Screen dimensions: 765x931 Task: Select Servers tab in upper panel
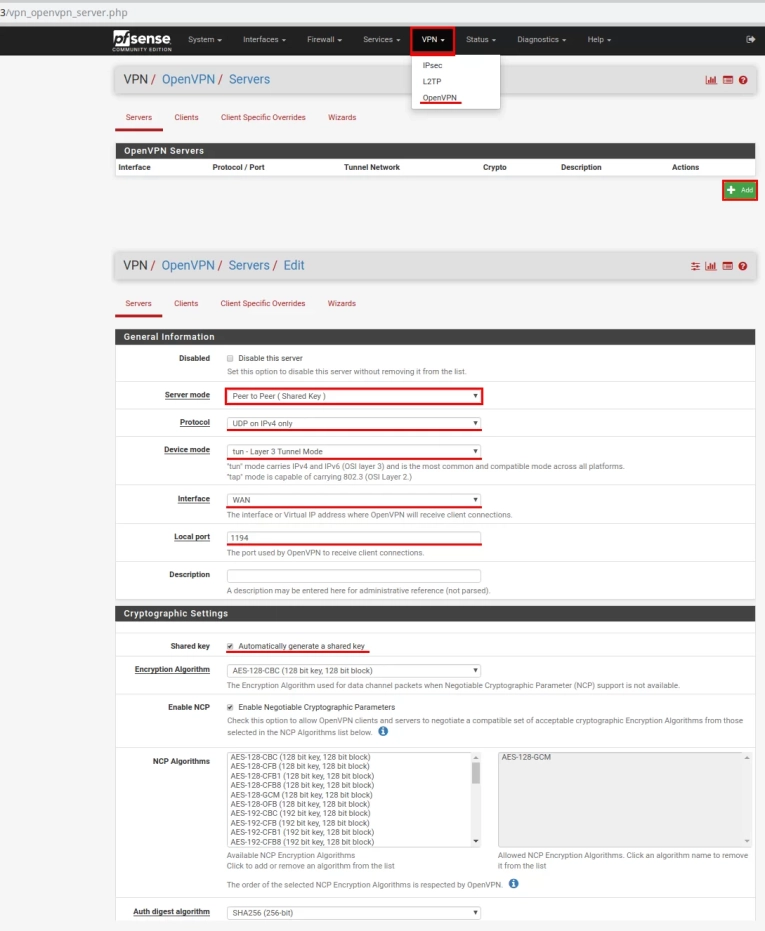point(139,118)
